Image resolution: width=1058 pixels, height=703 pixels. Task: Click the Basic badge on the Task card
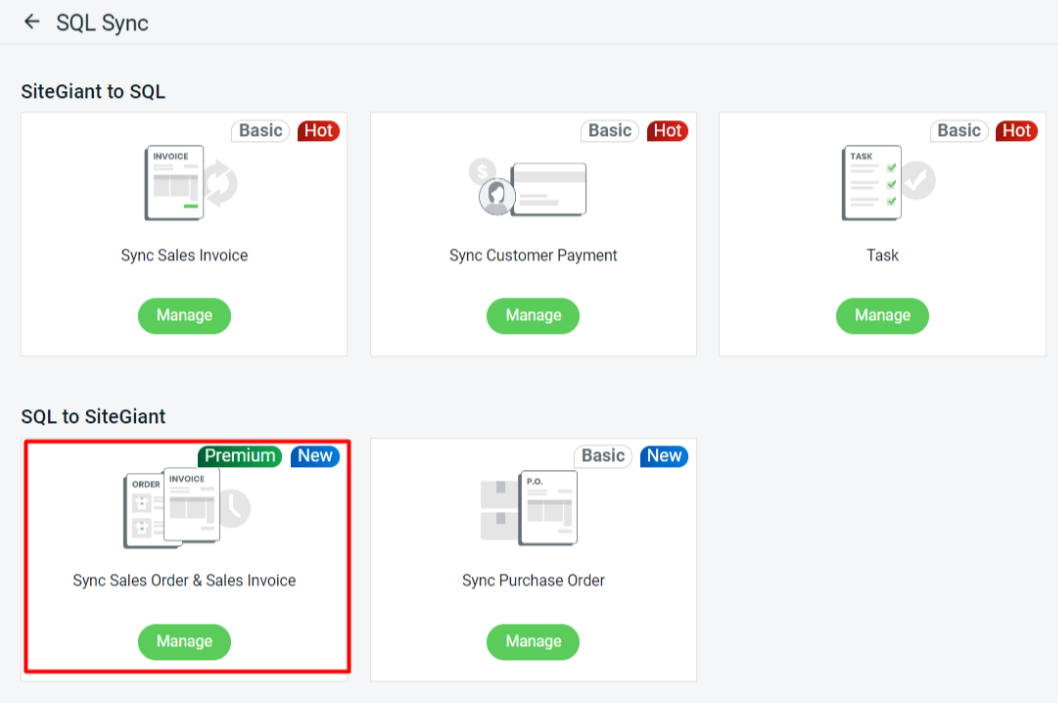tap(959, 130)
